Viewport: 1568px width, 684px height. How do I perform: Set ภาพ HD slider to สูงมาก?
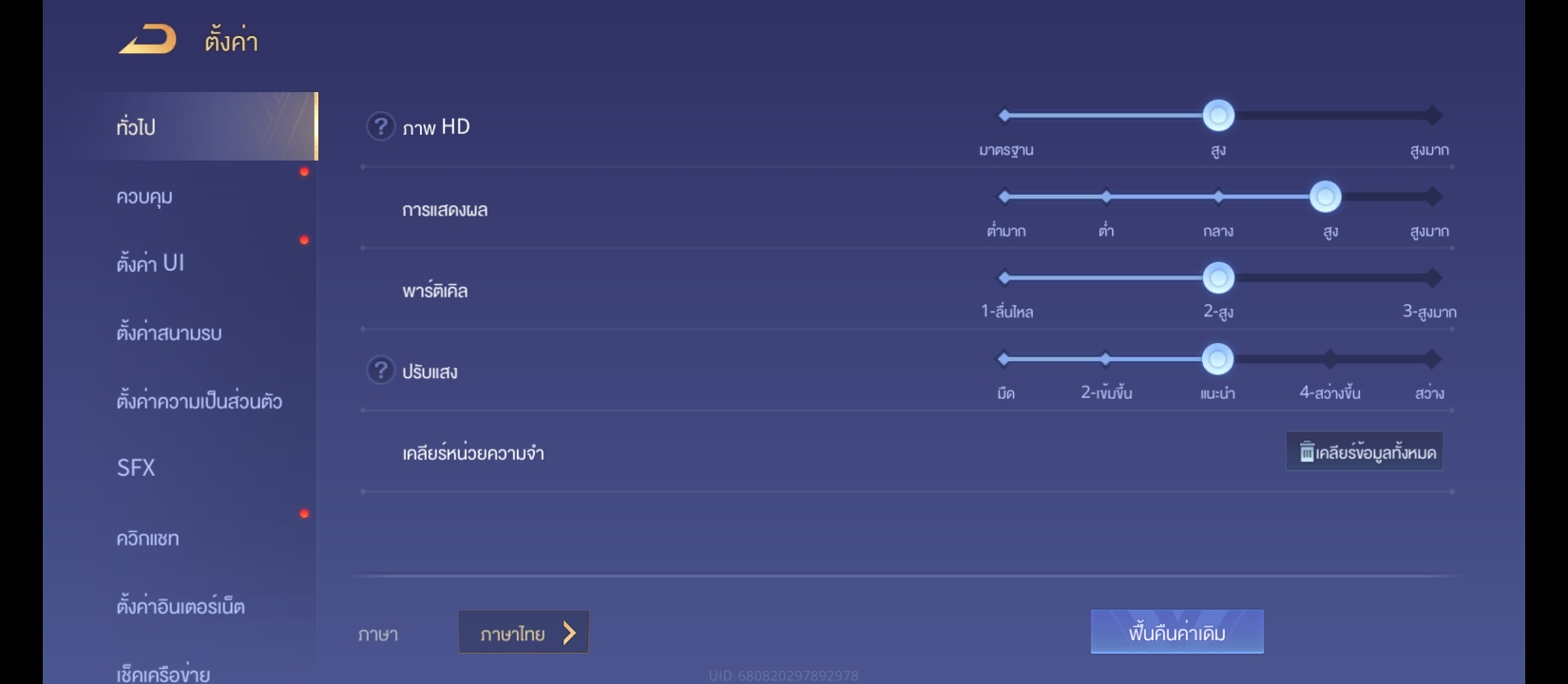(x=1432, y=116)
